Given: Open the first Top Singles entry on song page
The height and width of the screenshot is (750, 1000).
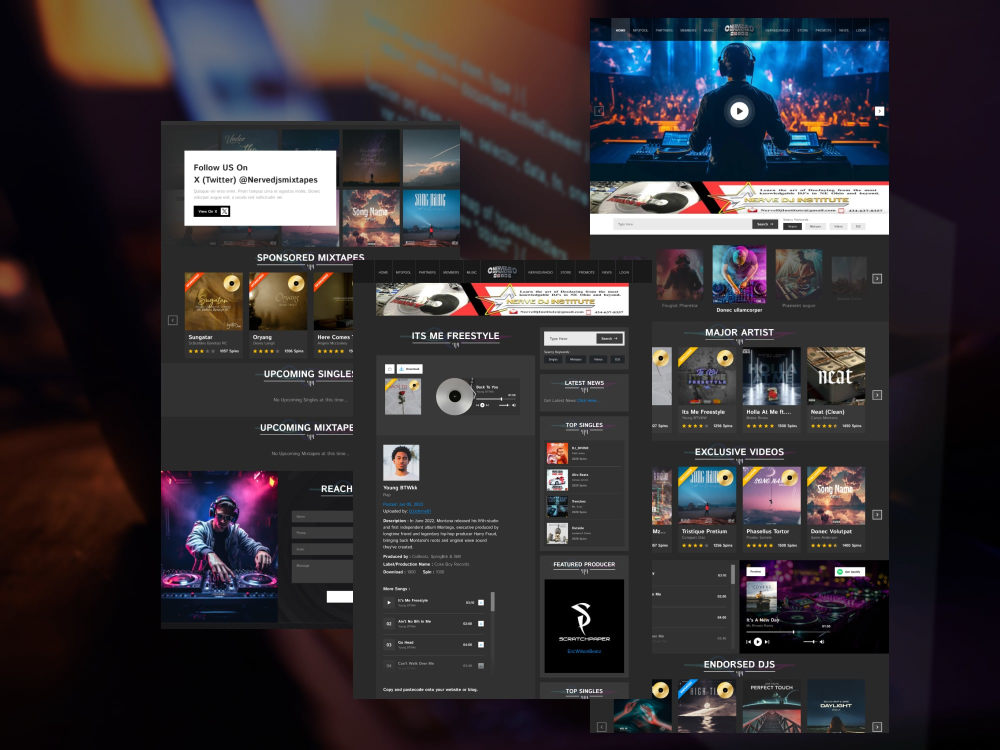Looking at the screenshot, I should (584, 453).
